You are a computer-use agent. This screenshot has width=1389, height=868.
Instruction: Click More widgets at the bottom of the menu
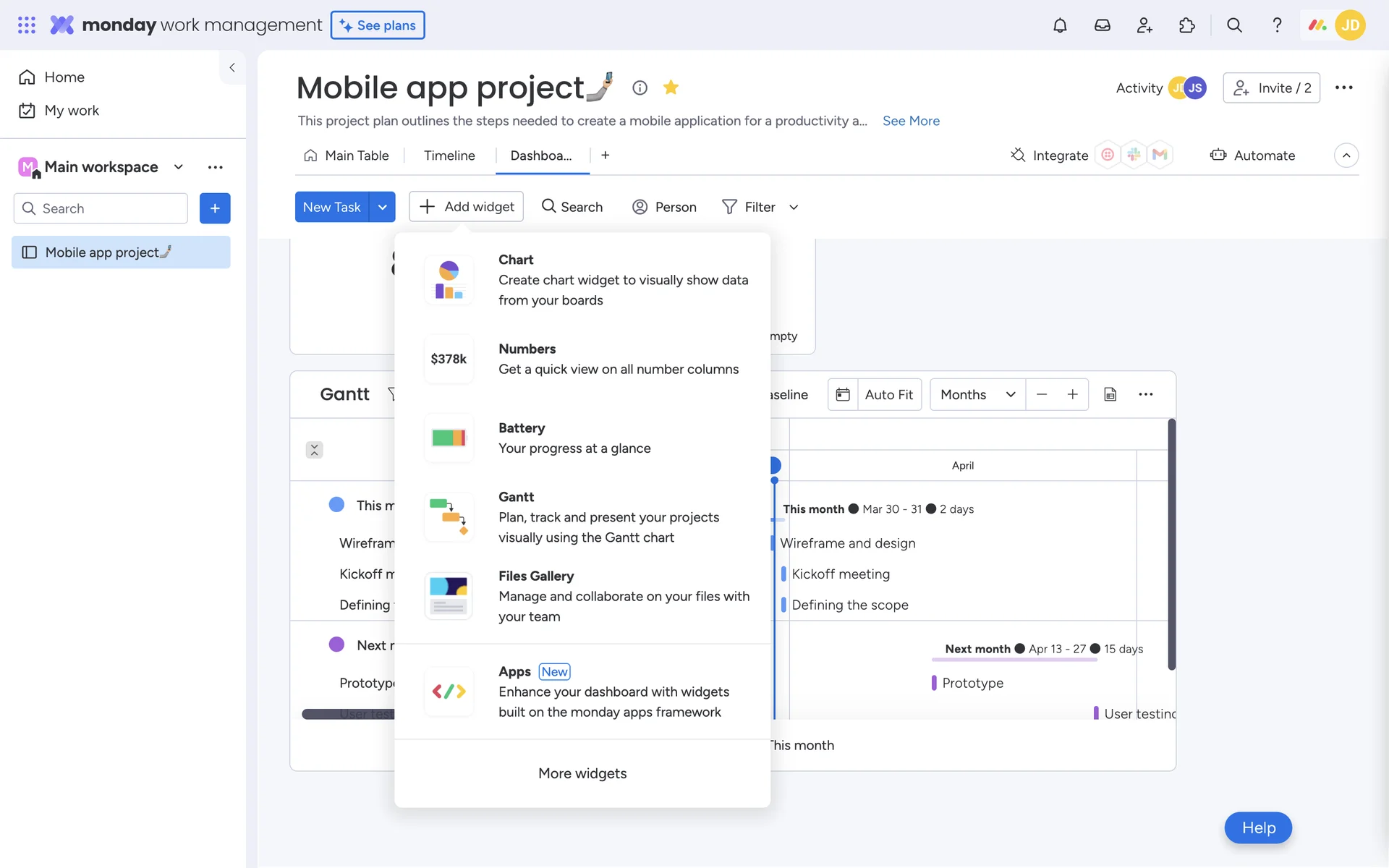click(x=582, y=773)
